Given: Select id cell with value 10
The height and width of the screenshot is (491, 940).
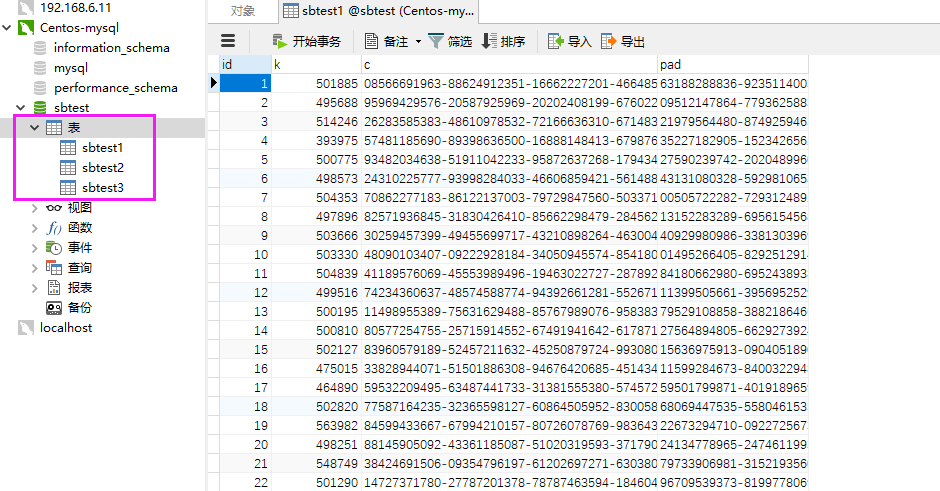Looking at the screenshot, I should 245,255.
